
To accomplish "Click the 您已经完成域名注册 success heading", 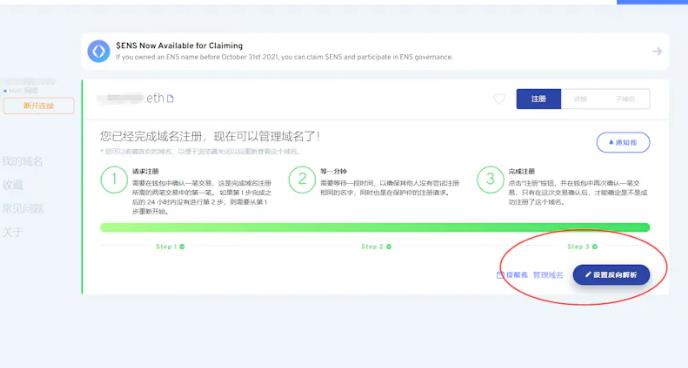I will click(x=210, y=136).
